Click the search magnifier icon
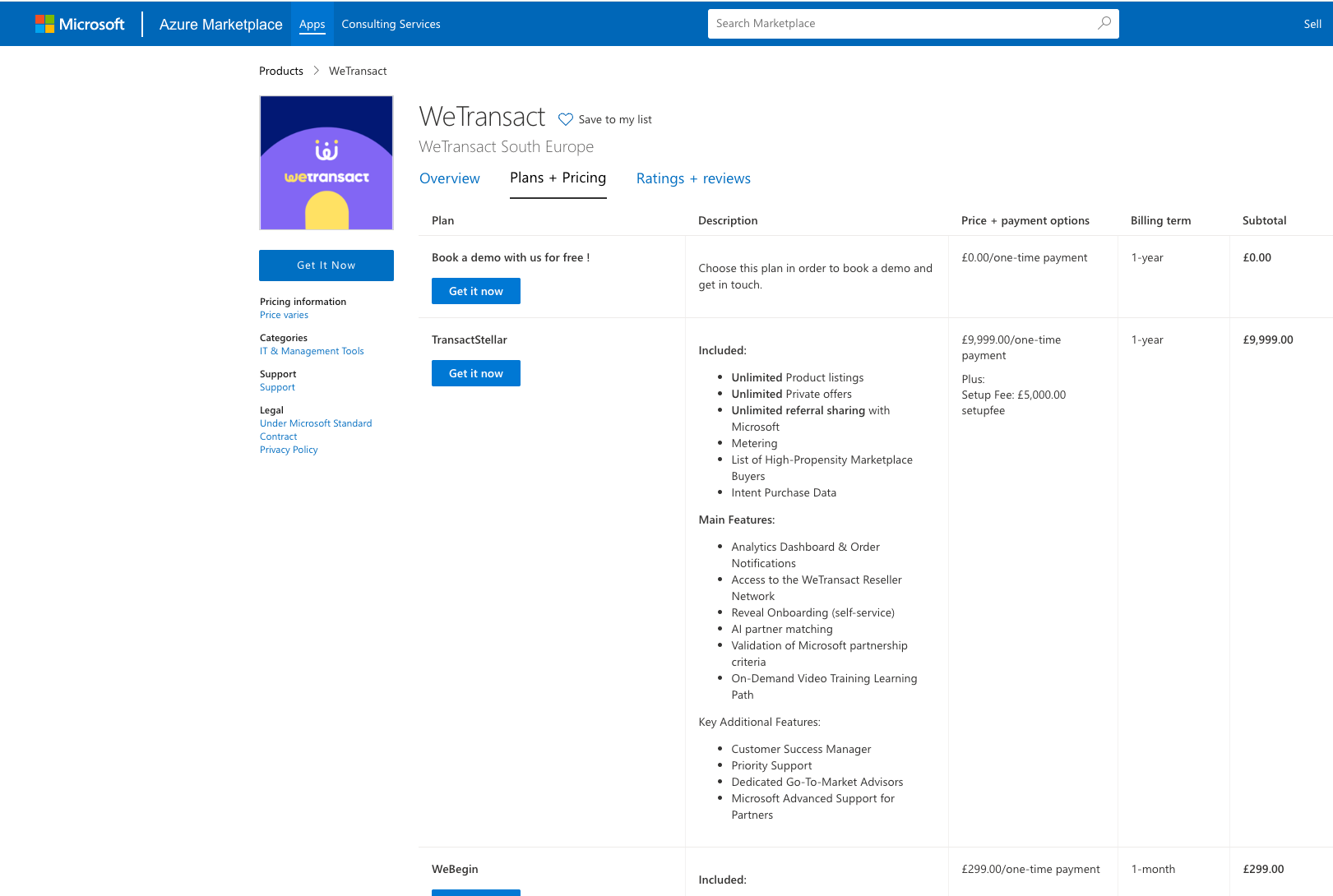 point(1104,23)
